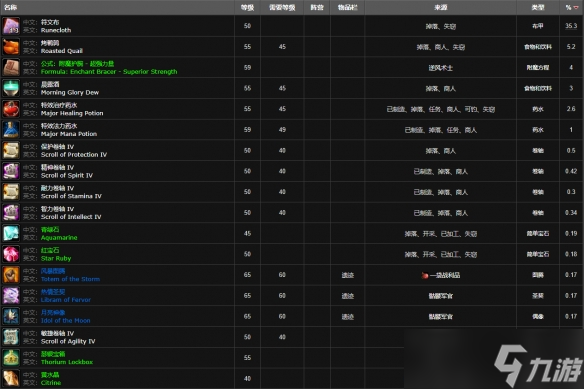Sort by the 来源 source column header

[x=441, y=7]
